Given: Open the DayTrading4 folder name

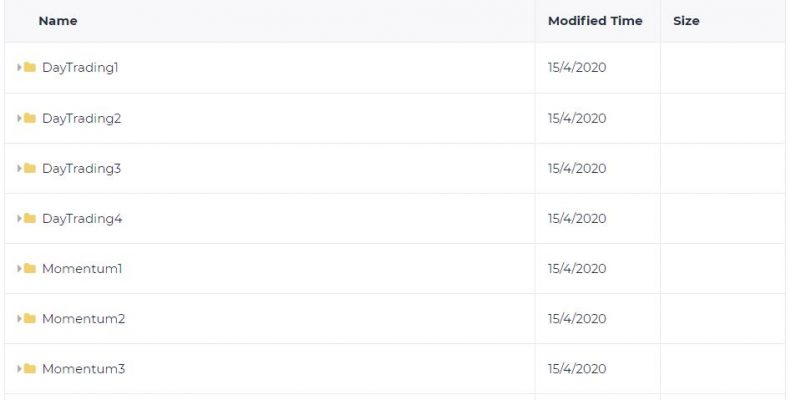Looking at the screenshot, I should tap(82, 218).
